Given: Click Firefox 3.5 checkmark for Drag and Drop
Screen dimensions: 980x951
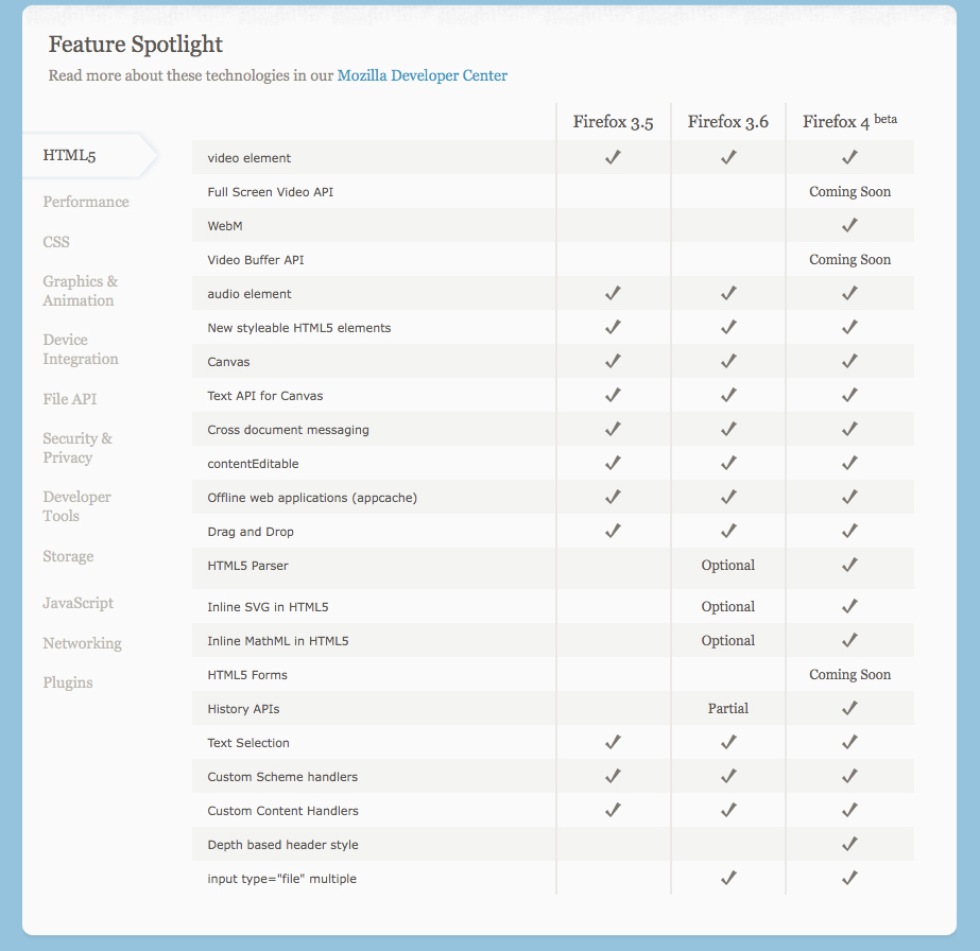Looking at the screenshot, I should (x=613, y=531).
